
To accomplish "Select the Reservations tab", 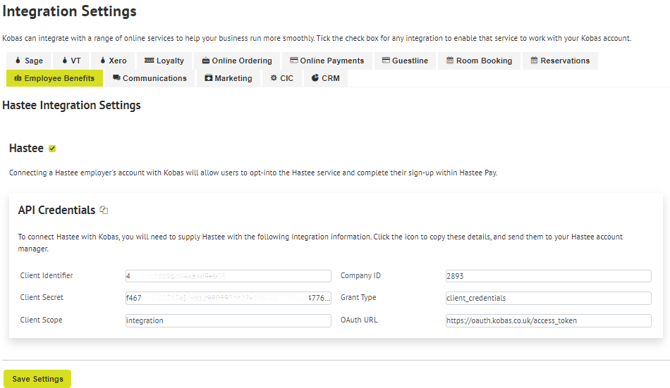I will 560,61.
